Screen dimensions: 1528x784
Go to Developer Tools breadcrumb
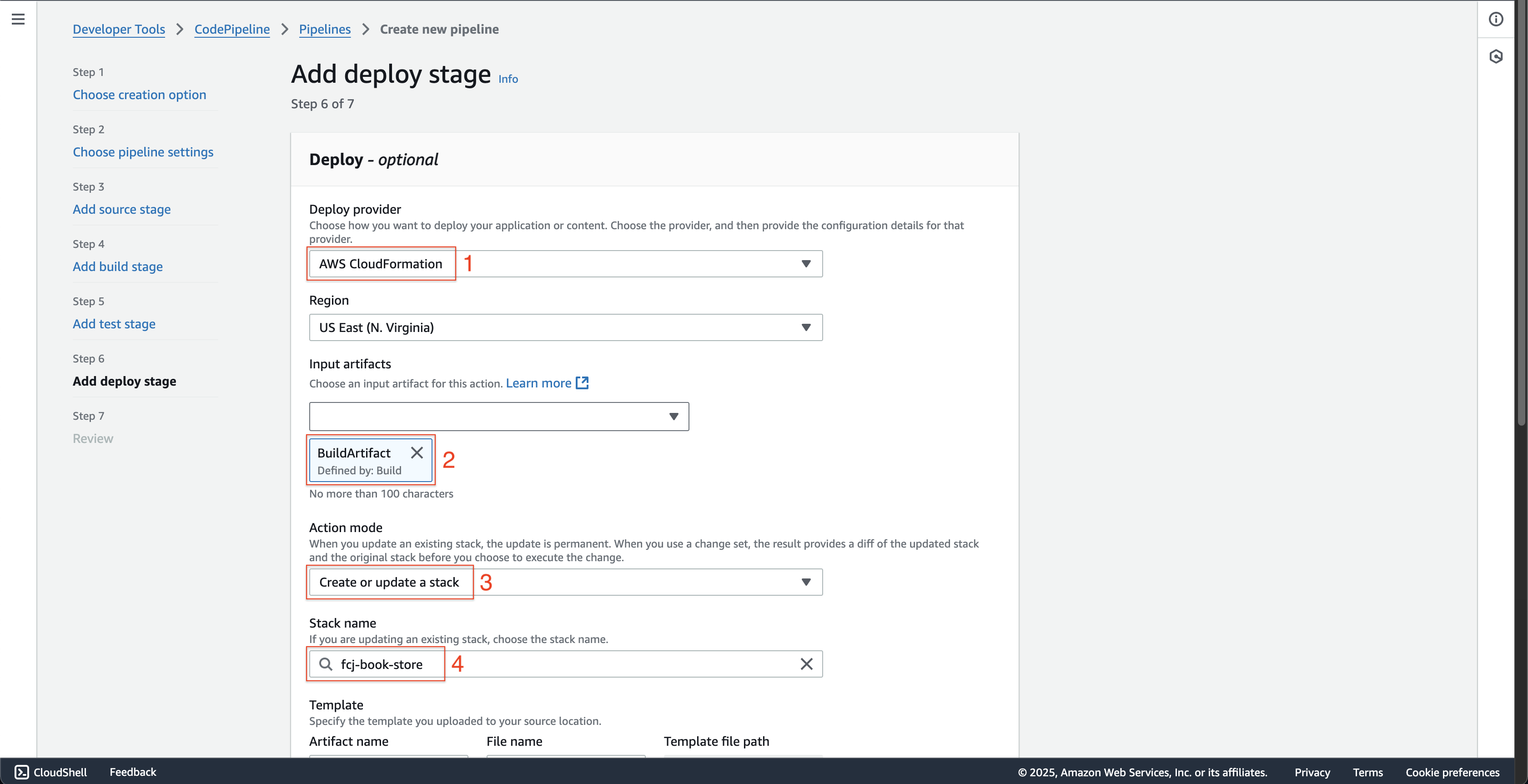click(x=119, y=29)
